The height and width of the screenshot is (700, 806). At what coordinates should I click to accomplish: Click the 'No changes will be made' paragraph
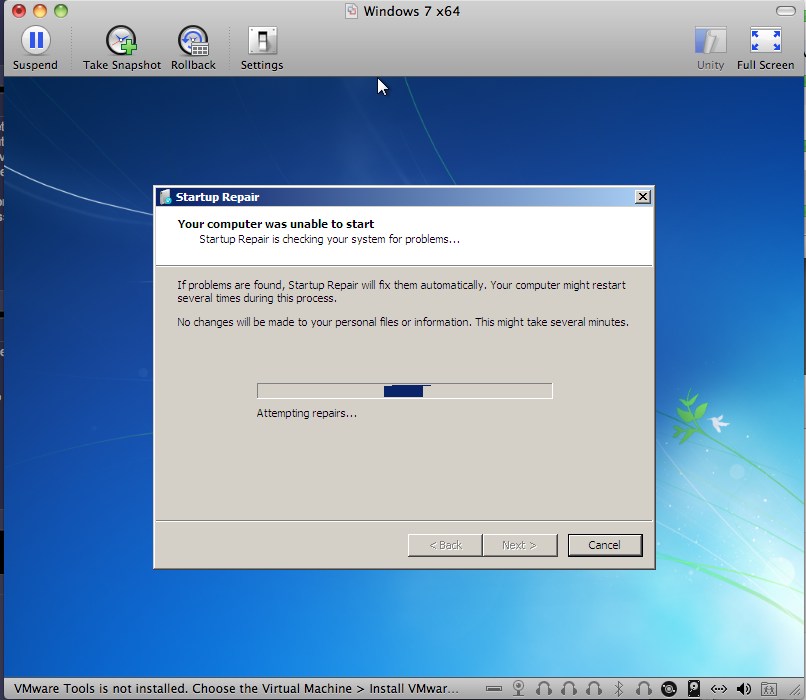[x=403, y=322]
